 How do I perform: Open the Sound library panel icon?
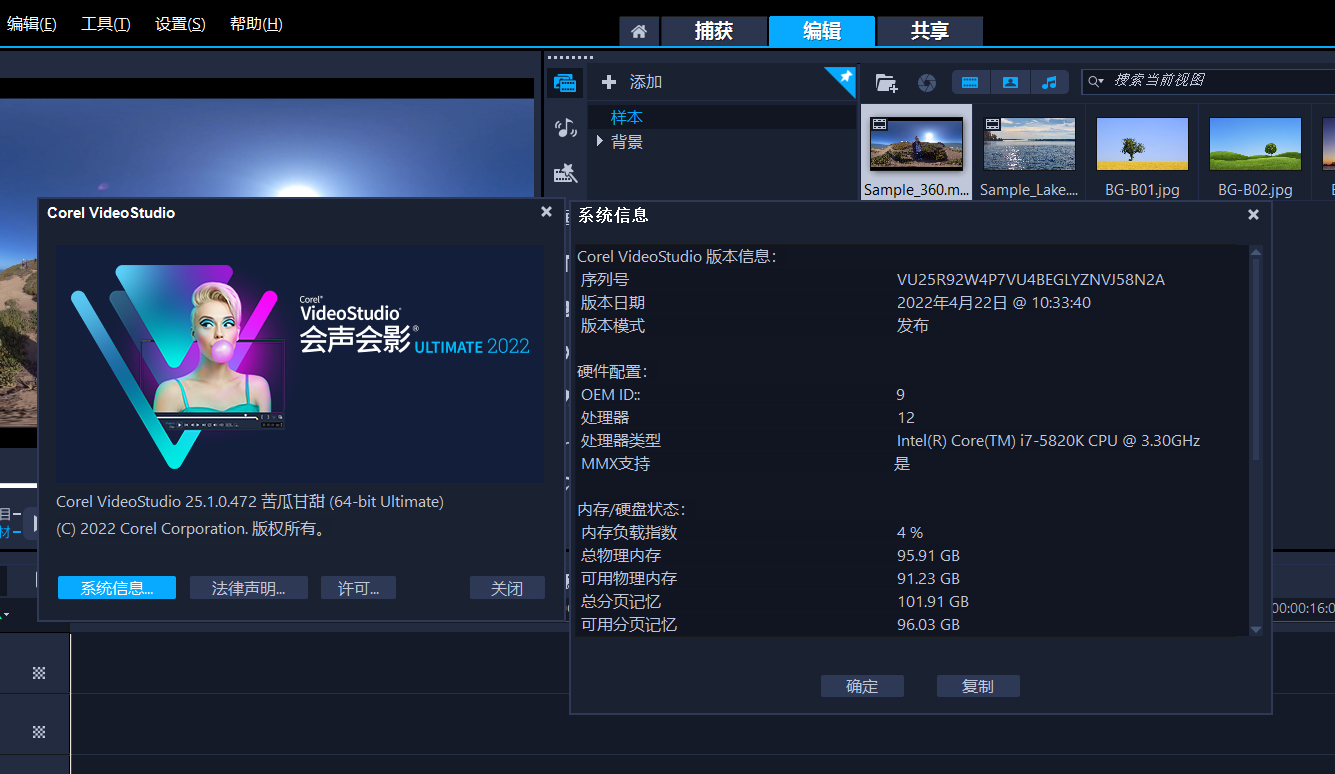(x=565, y=128)
